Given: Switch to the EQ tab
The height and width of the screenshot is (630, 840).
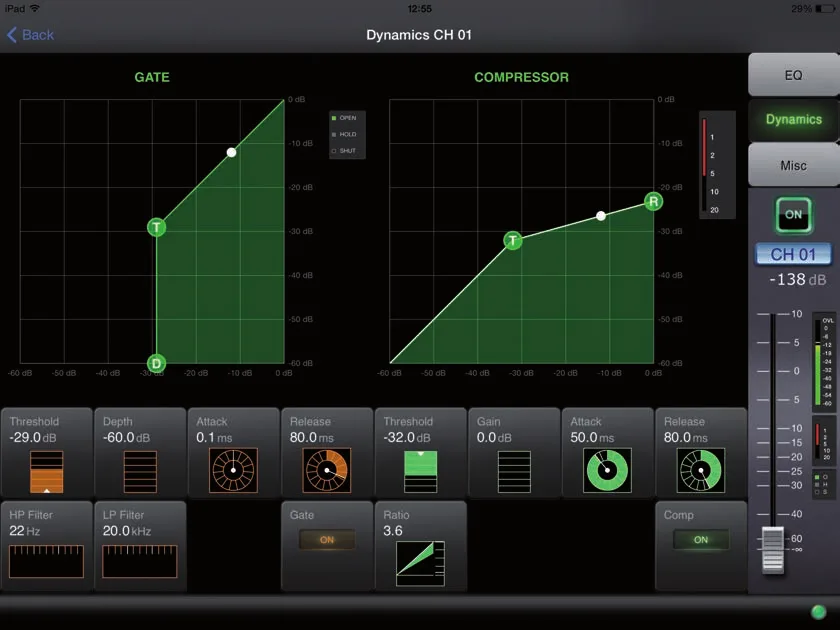Looking at the screenshot, I should [793, 75].
